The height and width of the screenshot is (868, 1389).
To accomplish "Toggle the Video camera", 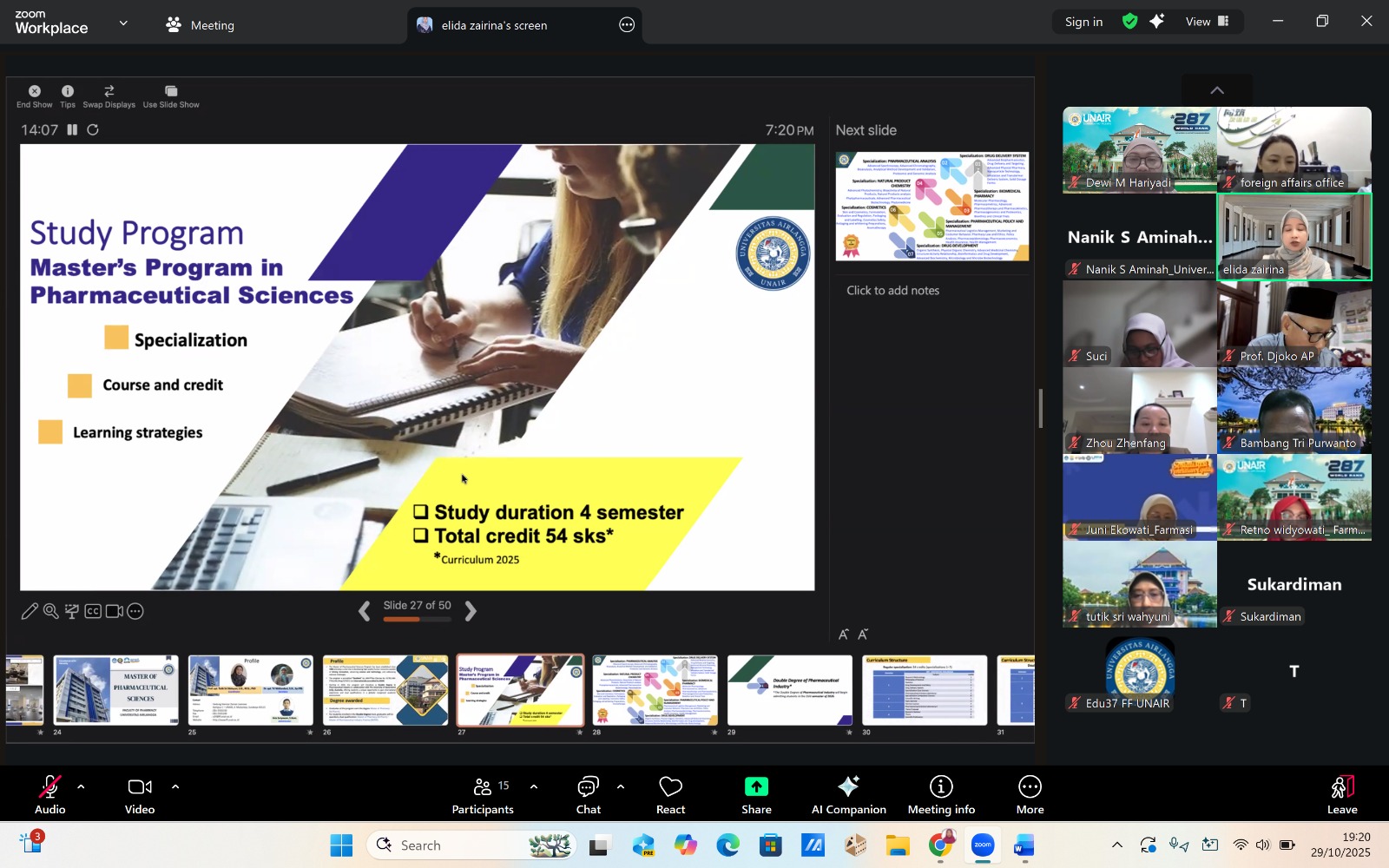I will coord(139,794).
